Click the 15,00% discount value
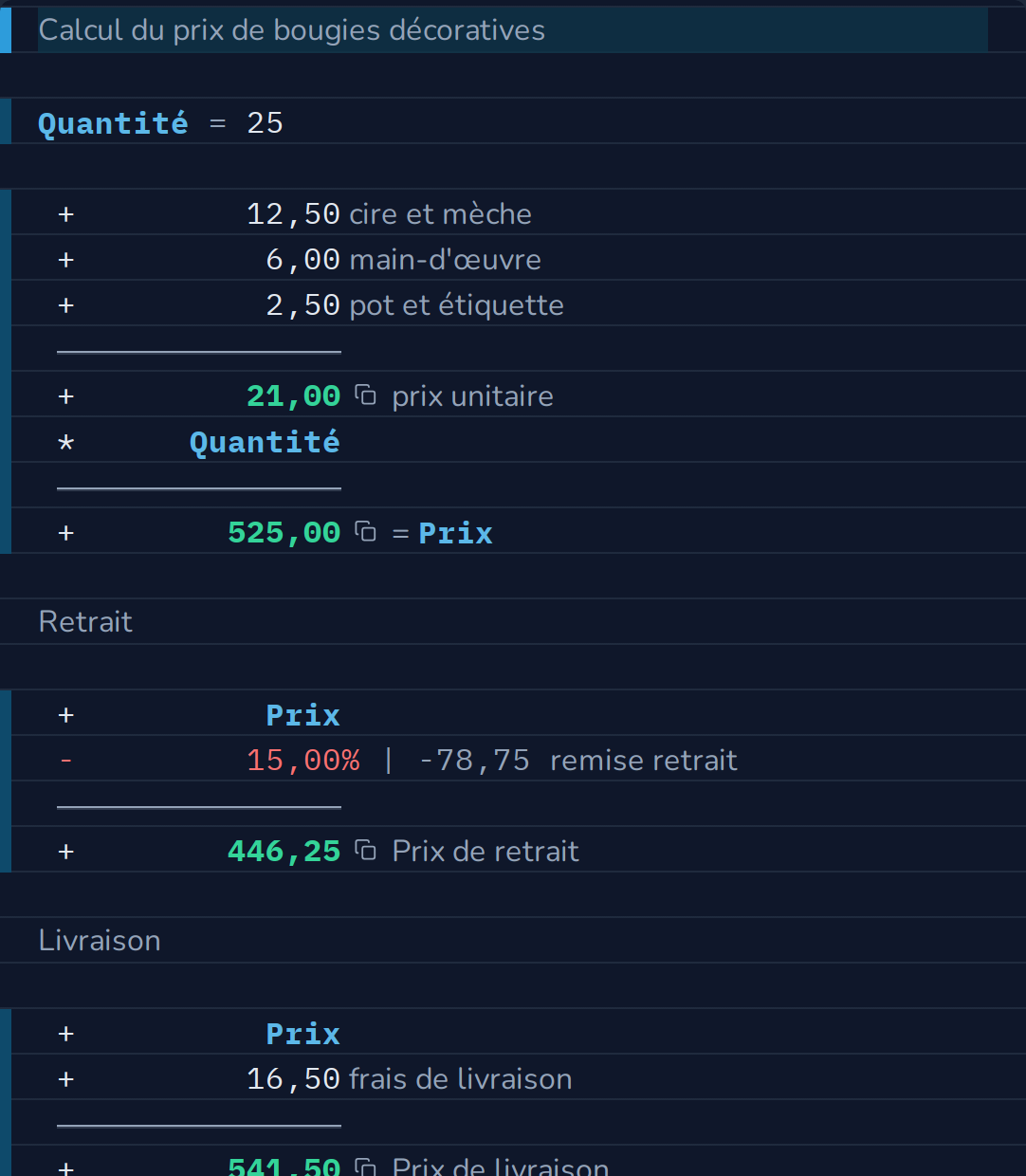This screenshot has height=1176, width=1026. [303, 761]
